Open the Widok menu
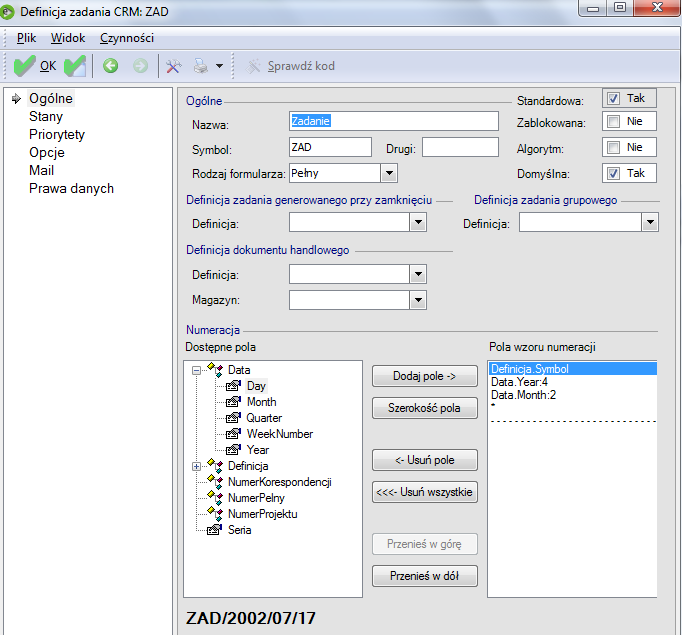Viewport: 682px width, 635px height. pos(68,38)
